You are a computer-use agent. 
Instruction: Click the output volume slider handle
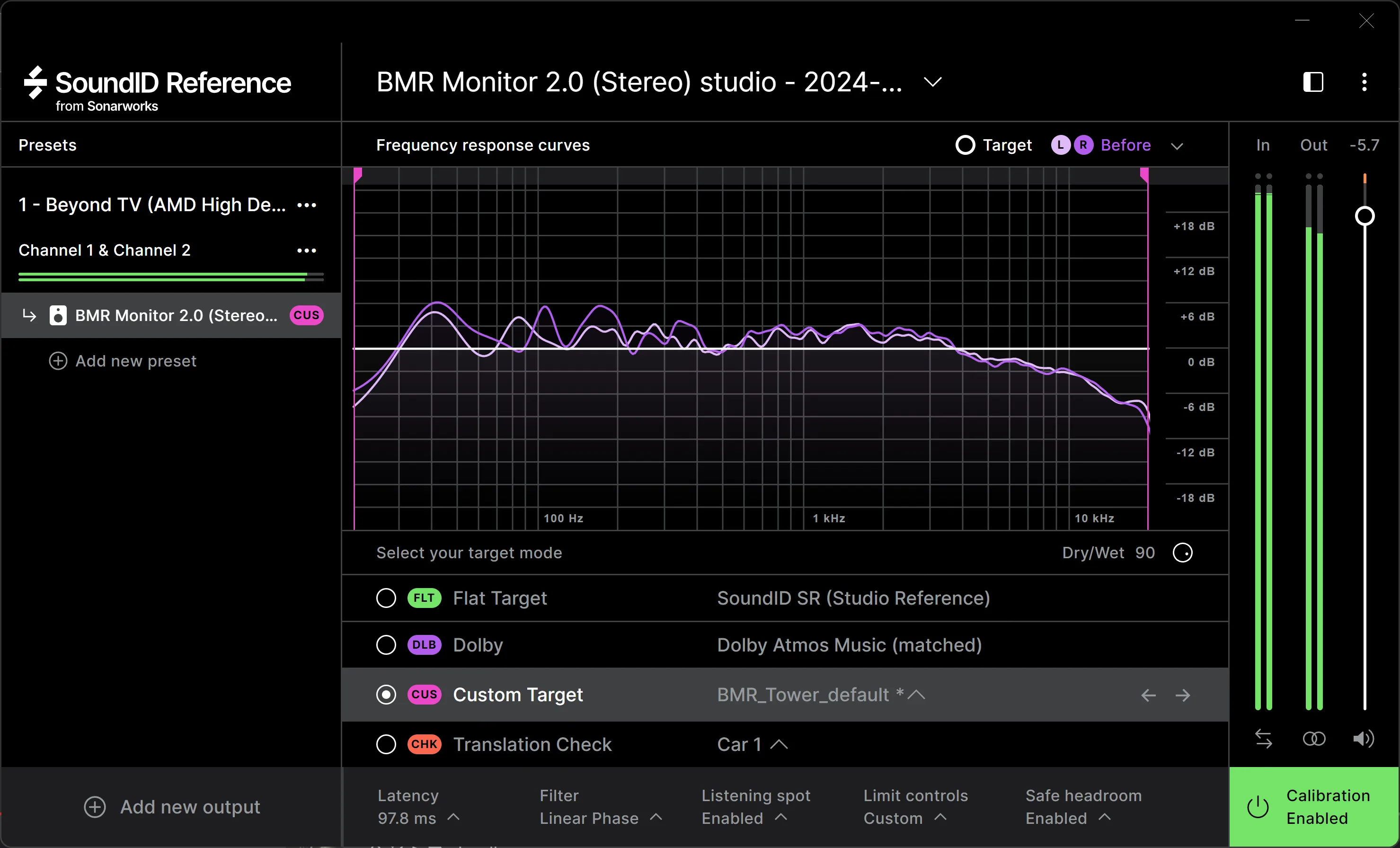pos(1364,216)
